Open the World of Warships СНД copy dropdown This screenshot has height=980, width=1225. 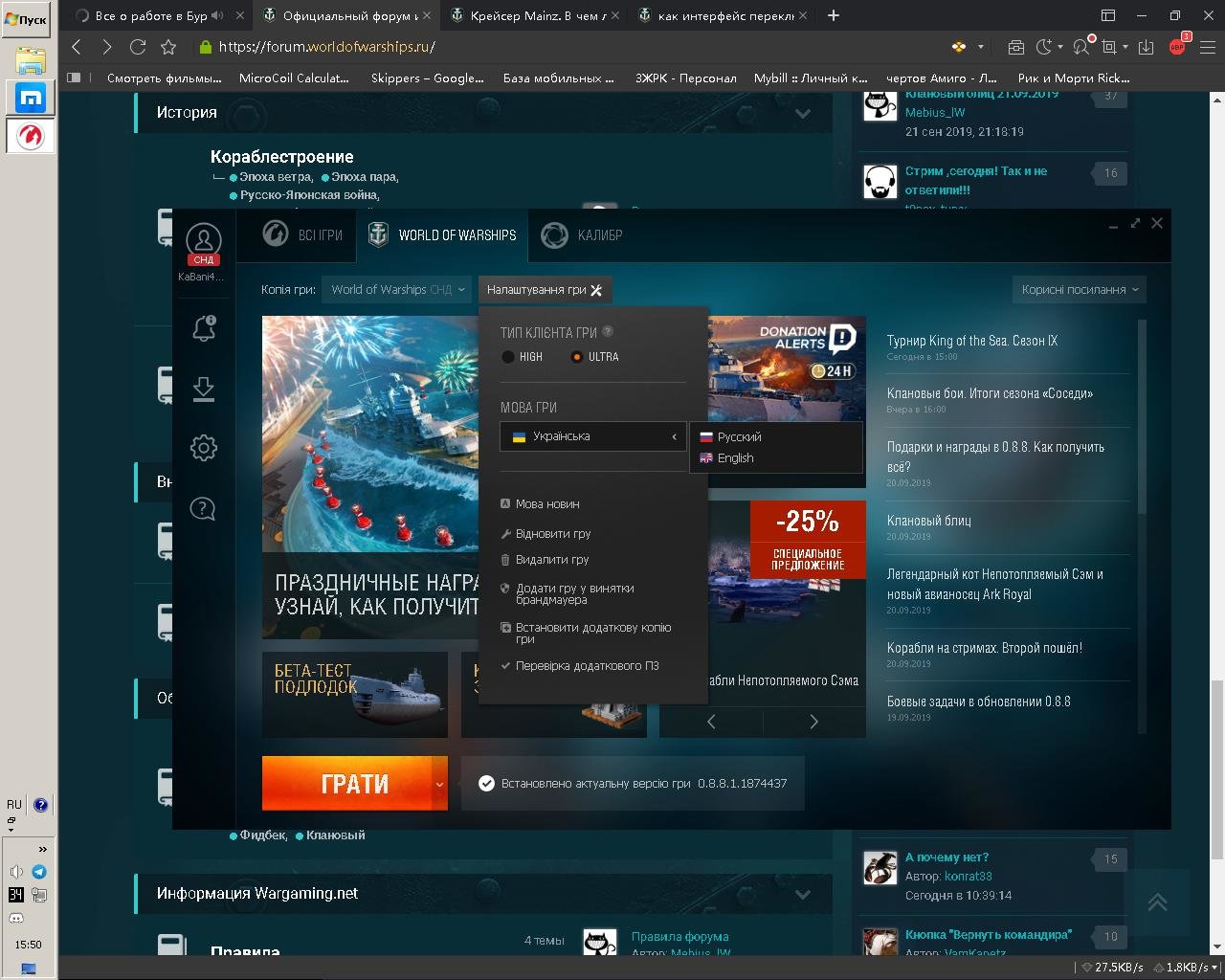coord(397,290)
